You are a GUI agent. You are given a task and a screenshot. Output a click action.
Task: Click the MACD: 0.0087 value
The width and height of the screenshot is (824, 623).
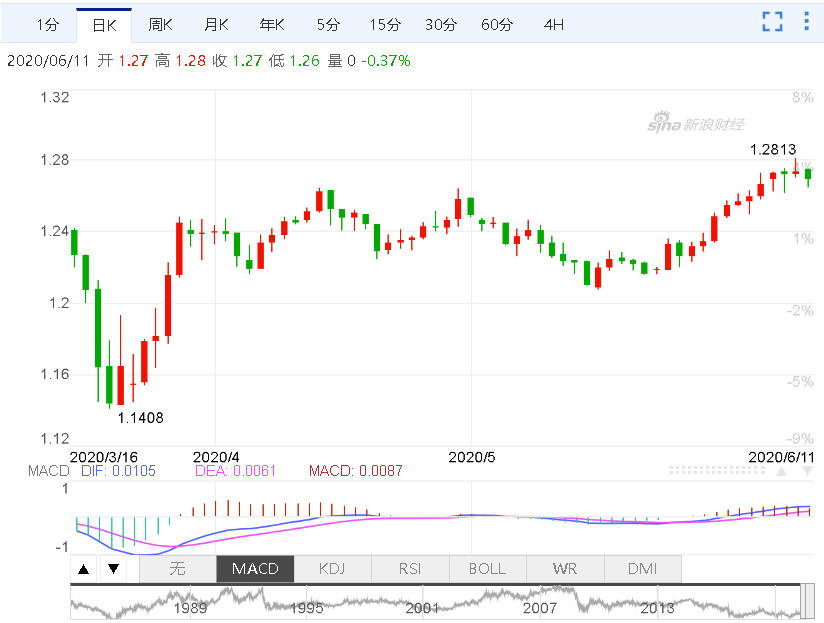click(356, 471)
